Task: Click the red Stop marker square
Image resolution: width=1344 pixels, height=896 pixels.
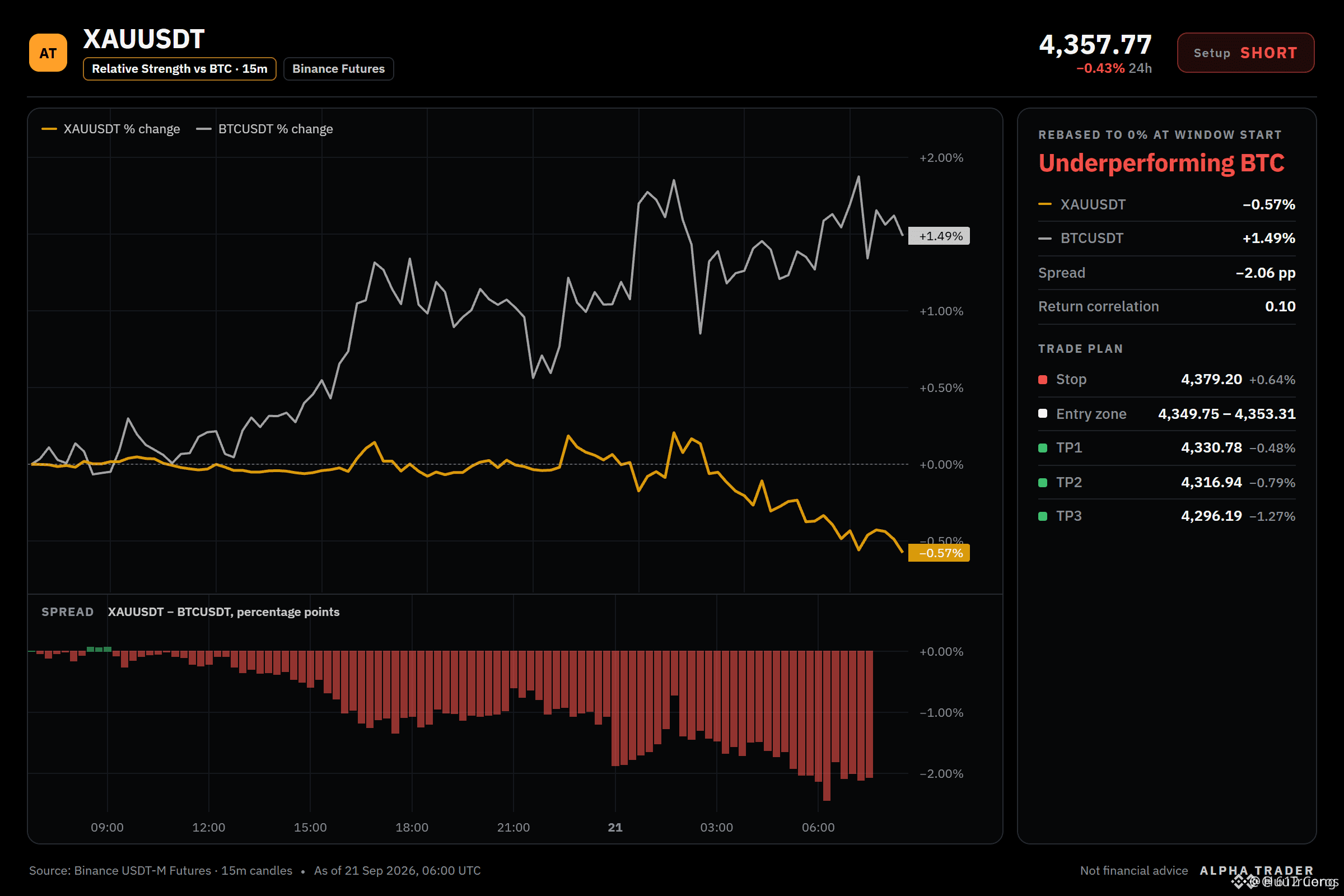Action: click(1043, 380)
